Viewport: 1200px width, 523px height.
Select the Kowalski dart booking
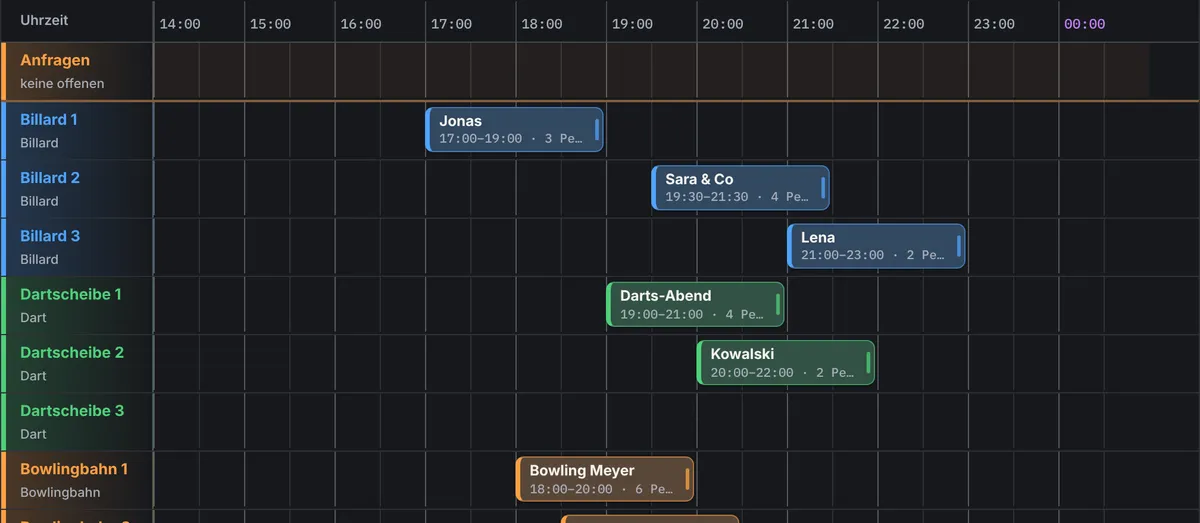point(785,362)
